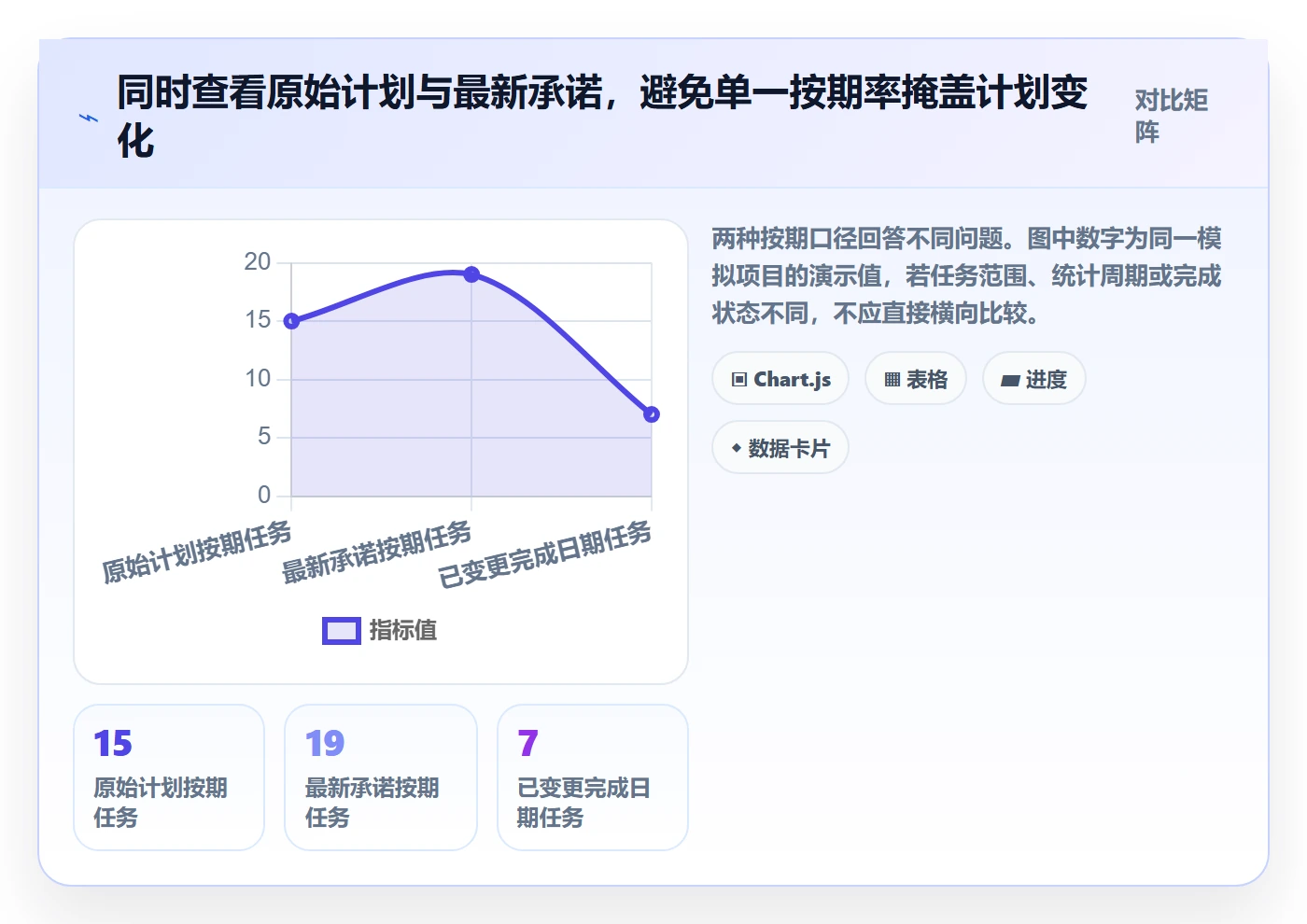Screen dimensions: 1307x924
Task: Click the 指标值 legend color box
Action: tap(341, 631)
